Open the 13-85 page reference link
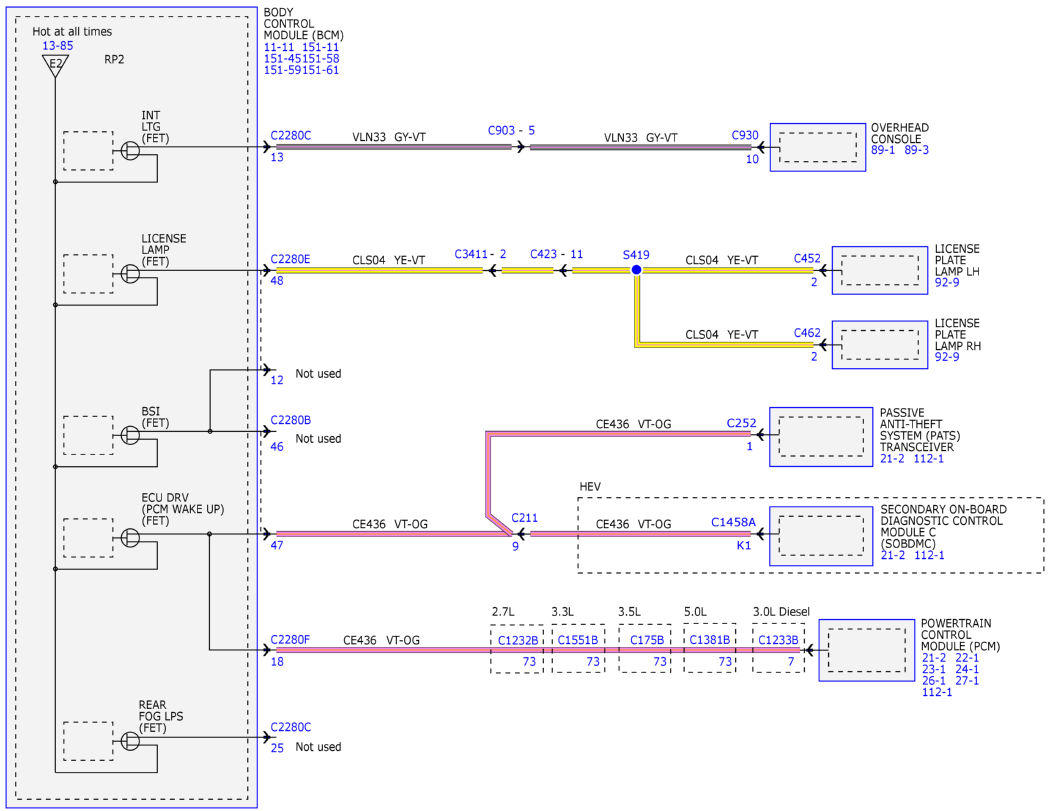This screenshot has height=811, width=1050. 58,46
